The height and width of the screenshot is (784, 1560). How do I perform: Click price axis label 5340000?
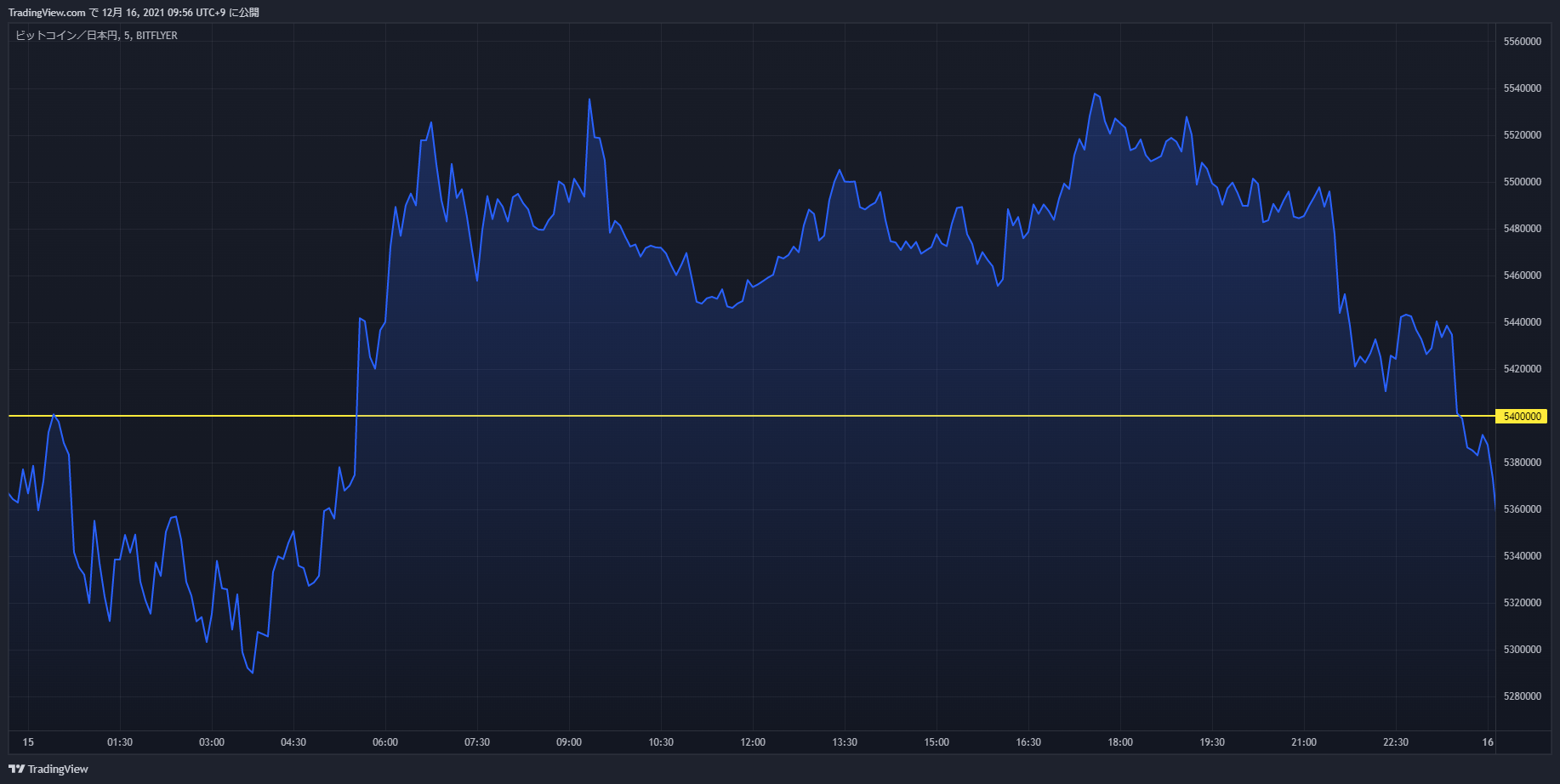(x=1523, y=556)
